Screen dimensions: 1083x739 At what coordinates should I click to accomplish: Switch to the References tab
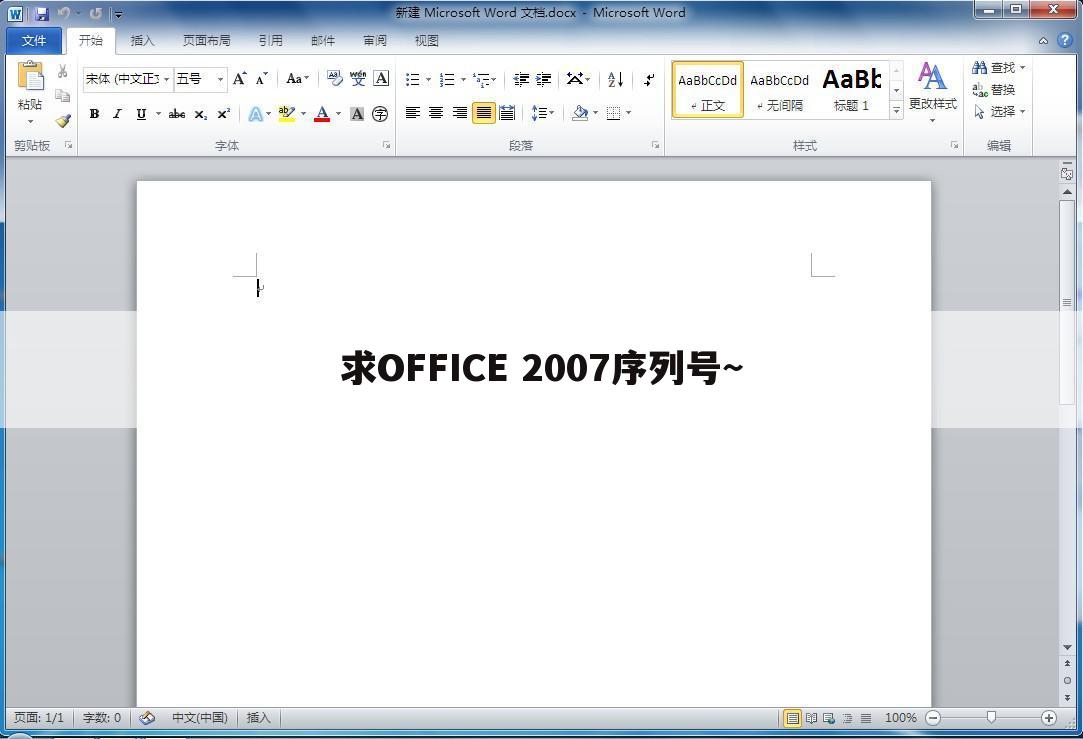[271, 41]
